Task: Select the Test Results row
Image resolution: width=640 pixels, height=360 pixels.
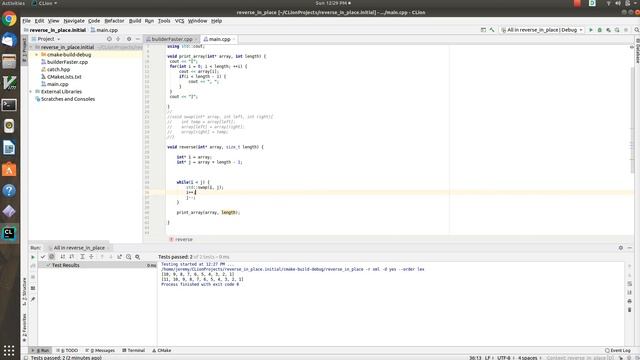Action: 97,265
